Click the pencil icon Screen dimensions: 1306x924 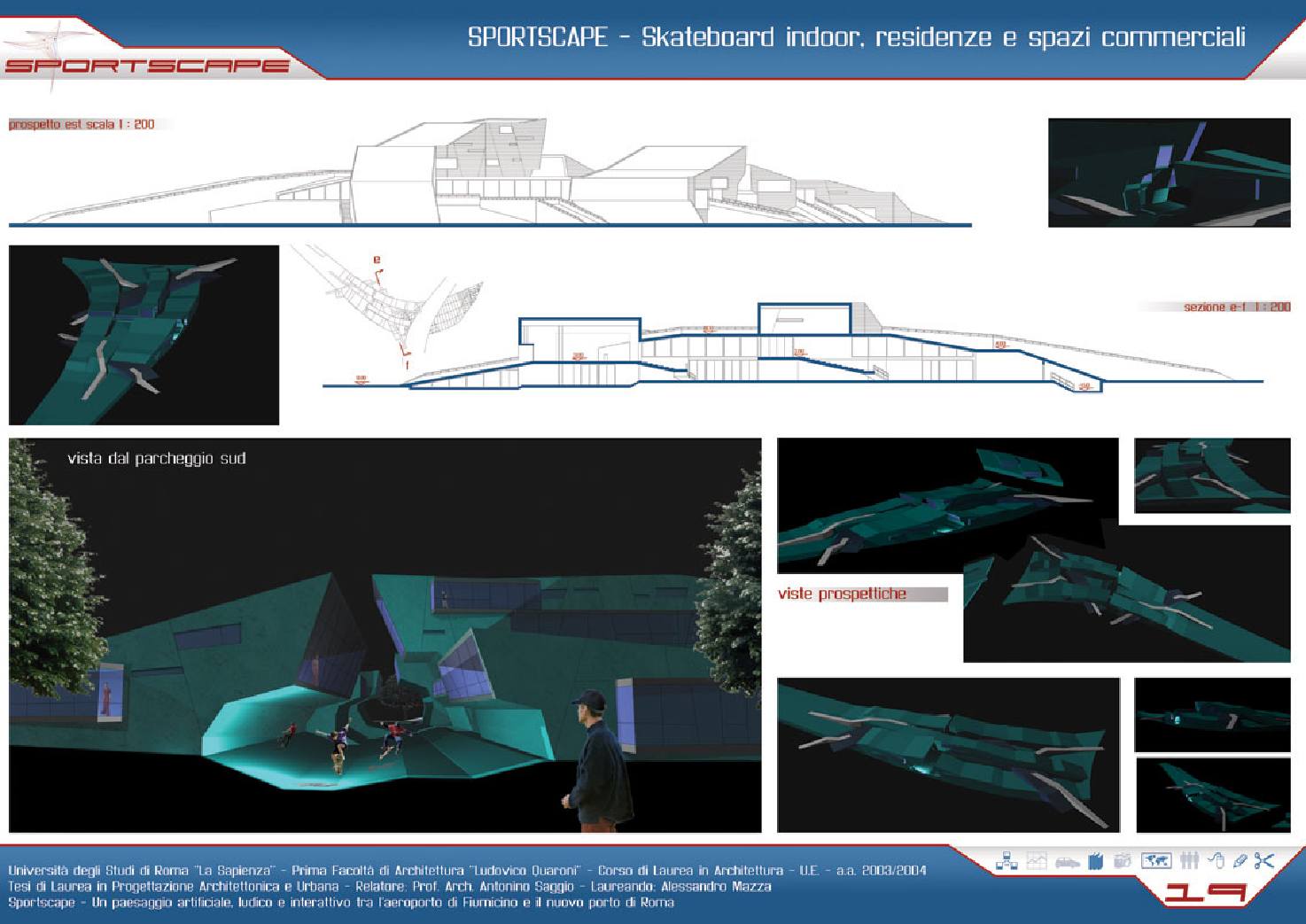click(1240, 860)
